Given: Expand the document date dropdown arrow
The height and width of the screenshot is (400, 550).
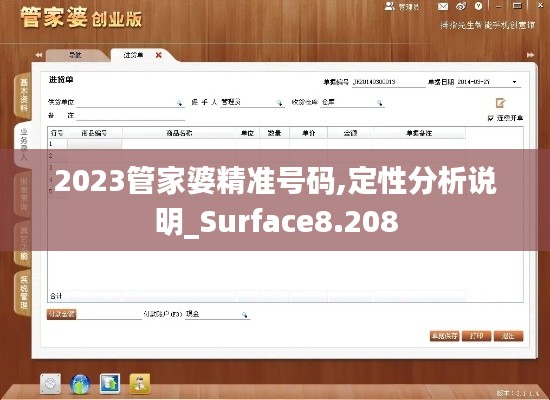Looking at the screenshot, I should (x=514, y=82).
